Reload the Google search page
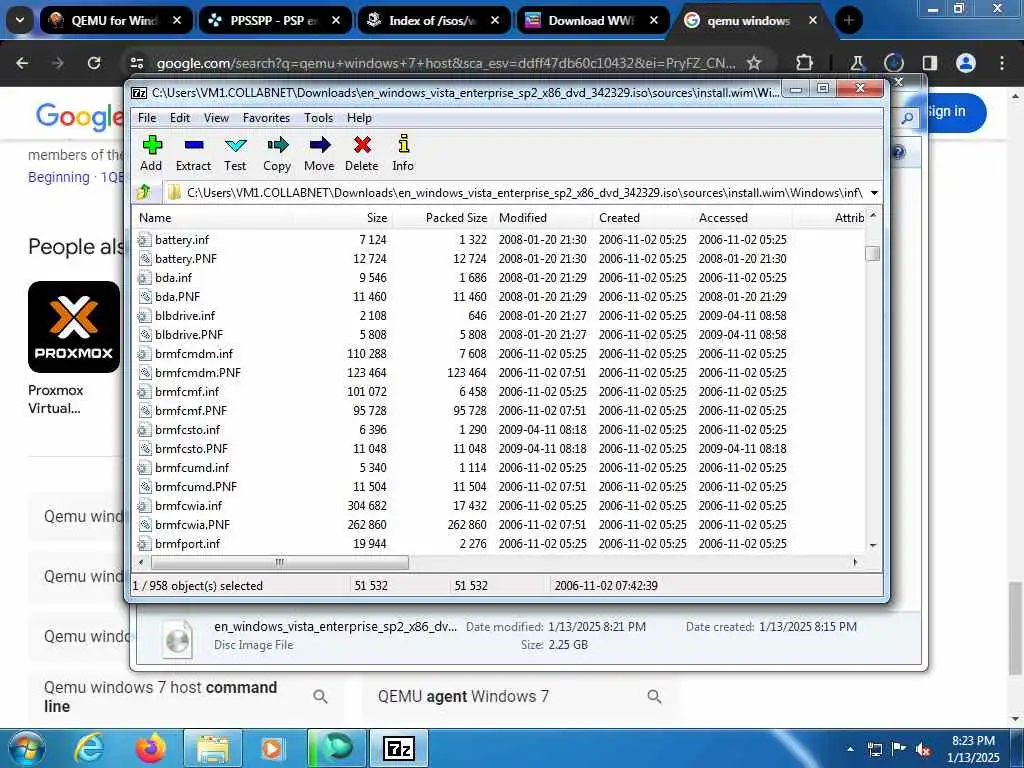This screenshot has width=1024, height=768. 94,63
